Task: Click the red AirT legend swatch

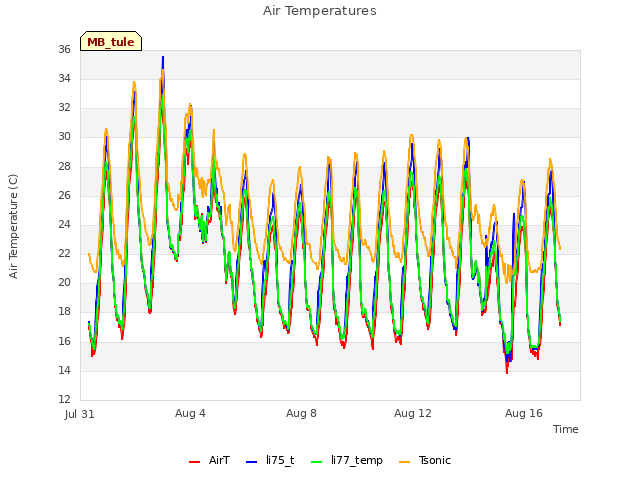Action: pos(194,462)
